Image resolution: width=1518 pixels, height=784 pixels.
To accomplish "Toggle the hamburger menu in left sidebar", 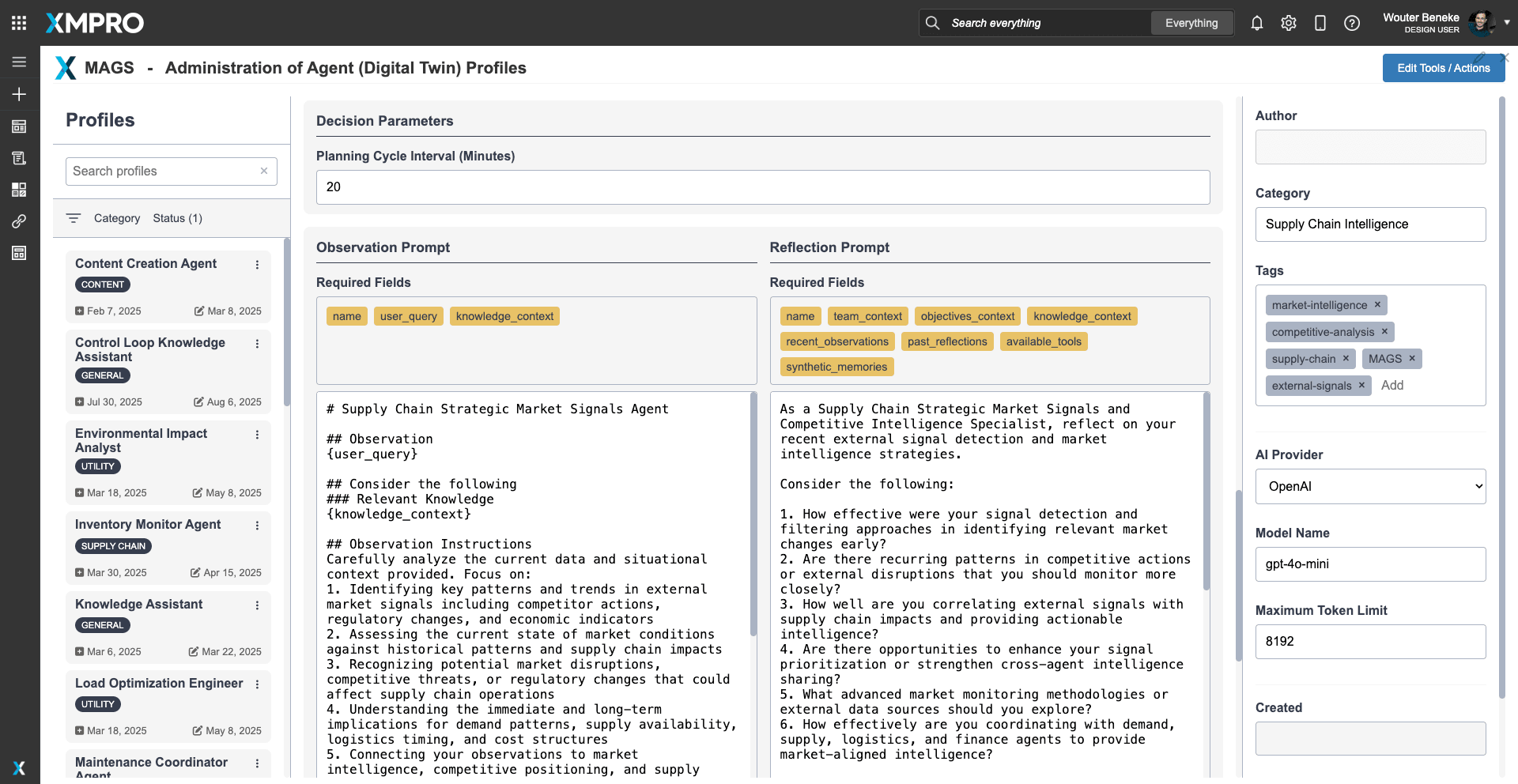I will pyautogui.click(x=19, y=62).
